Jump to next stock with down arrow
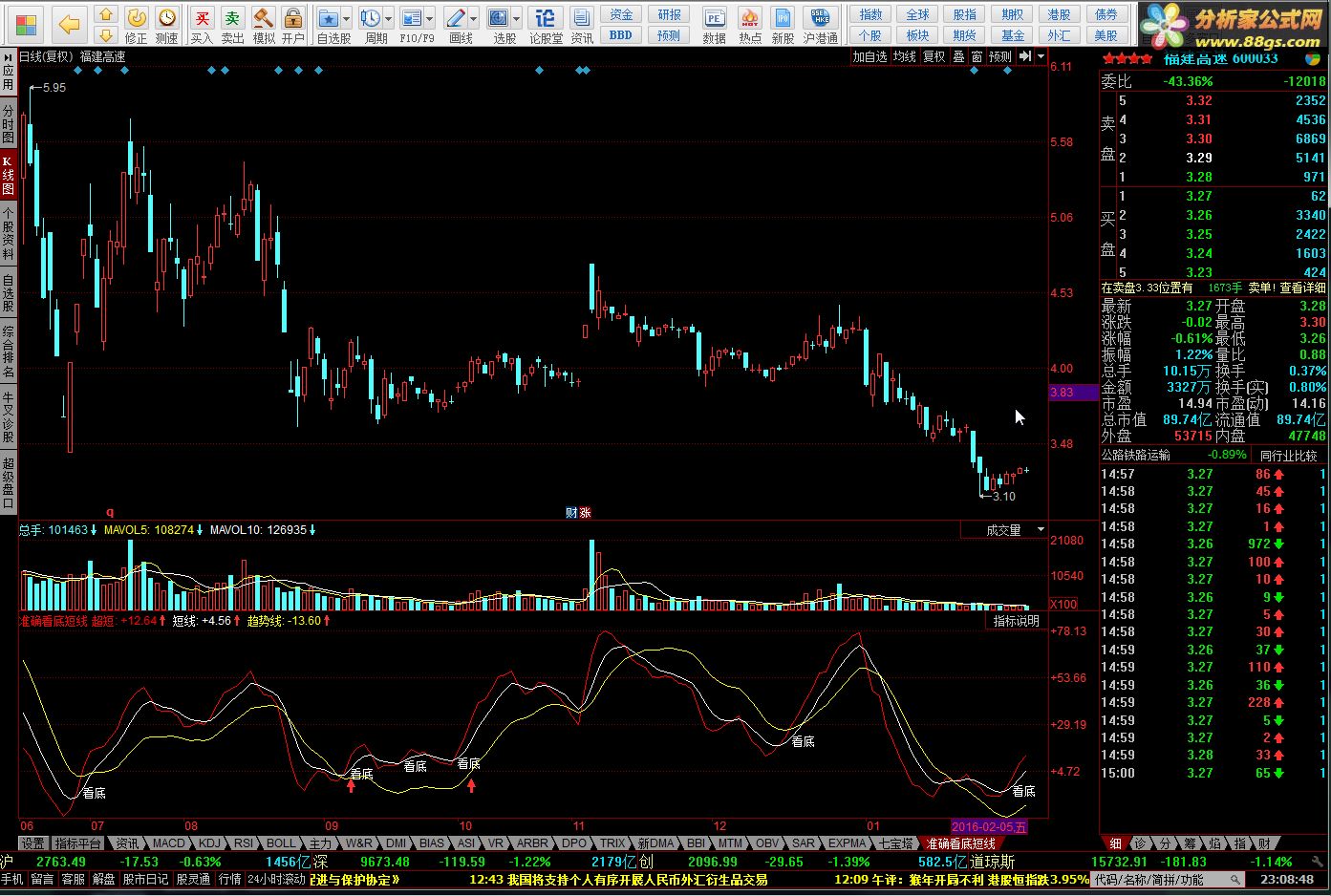This screenshot has width=1331, height=896. click(x=106, y=35)
